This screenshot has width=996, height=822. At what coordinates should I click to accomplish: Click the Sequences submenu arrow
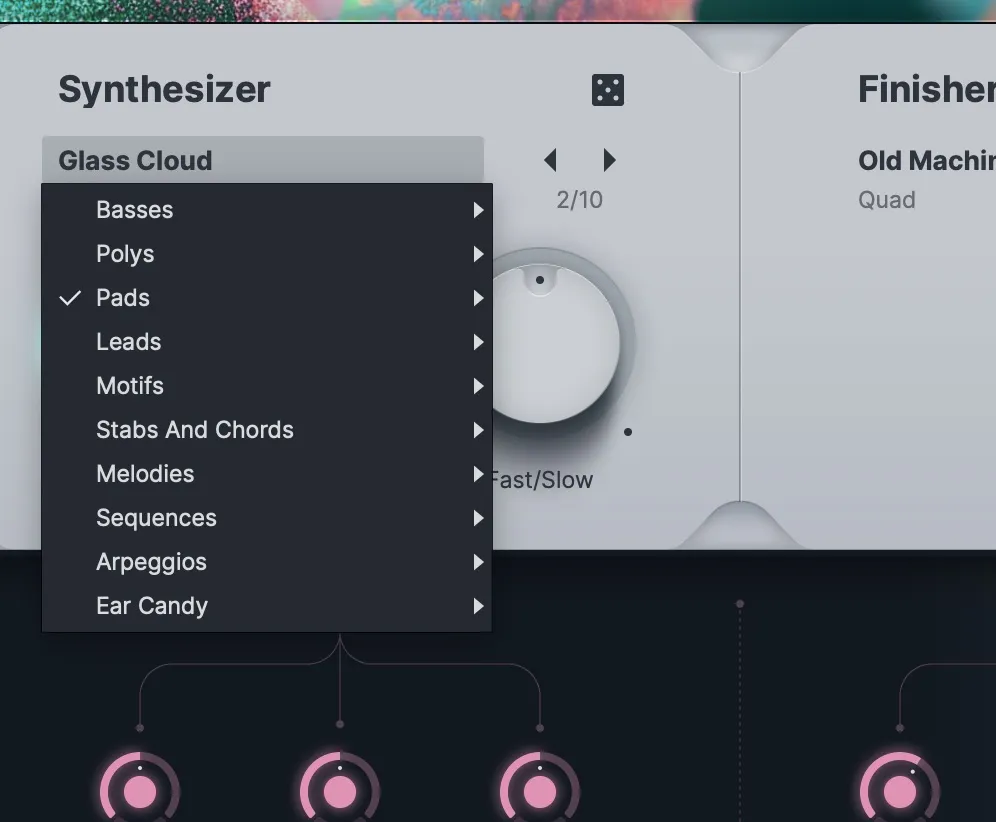pyautogui.click(x=478, y=518)
